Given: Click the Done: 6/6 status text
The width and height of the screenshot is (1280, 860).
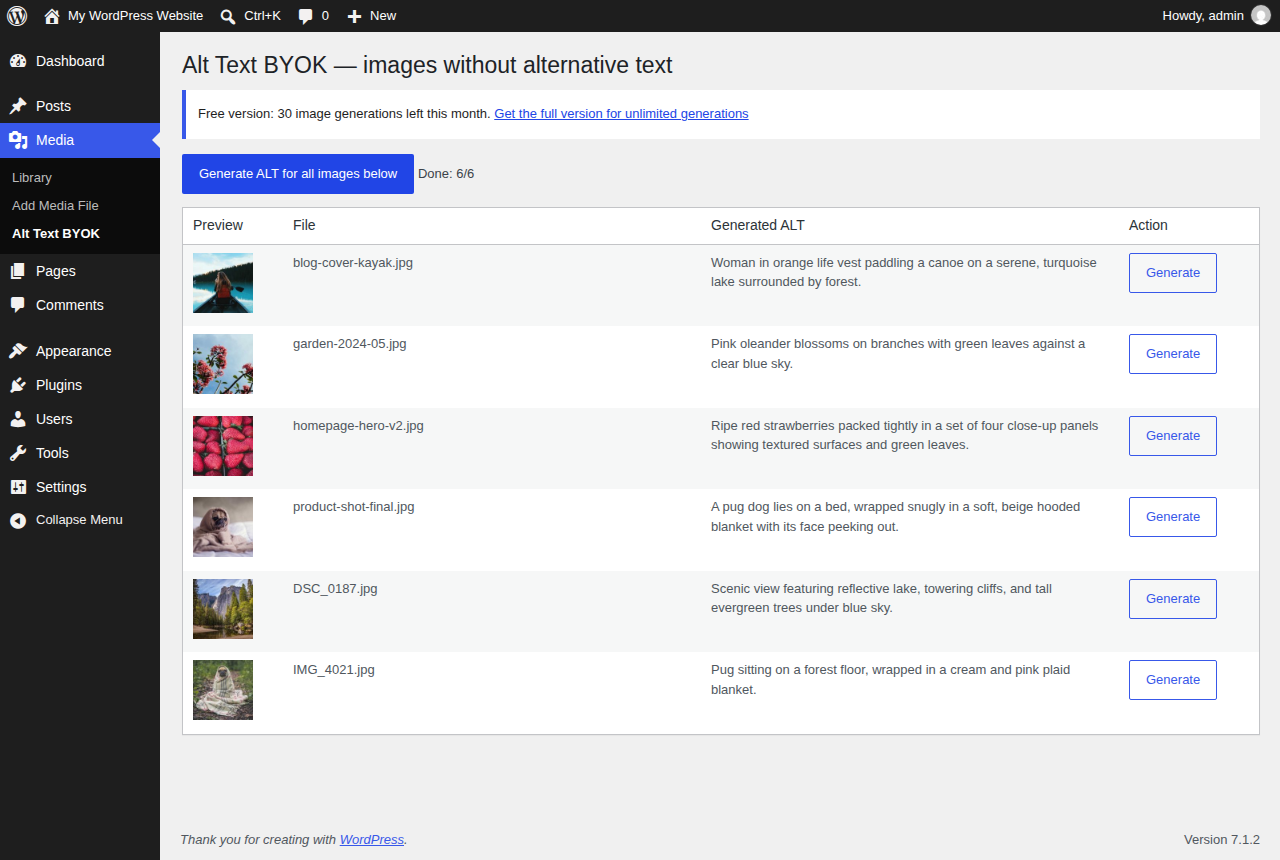Looking at the screenshot, I should 446,174.
